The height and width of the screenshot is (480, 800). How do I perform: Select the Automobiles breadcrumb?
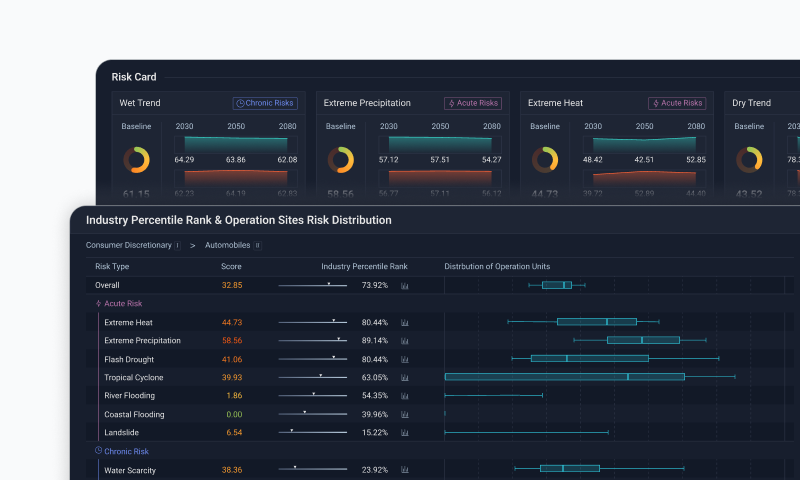click(x=228, y=245)
